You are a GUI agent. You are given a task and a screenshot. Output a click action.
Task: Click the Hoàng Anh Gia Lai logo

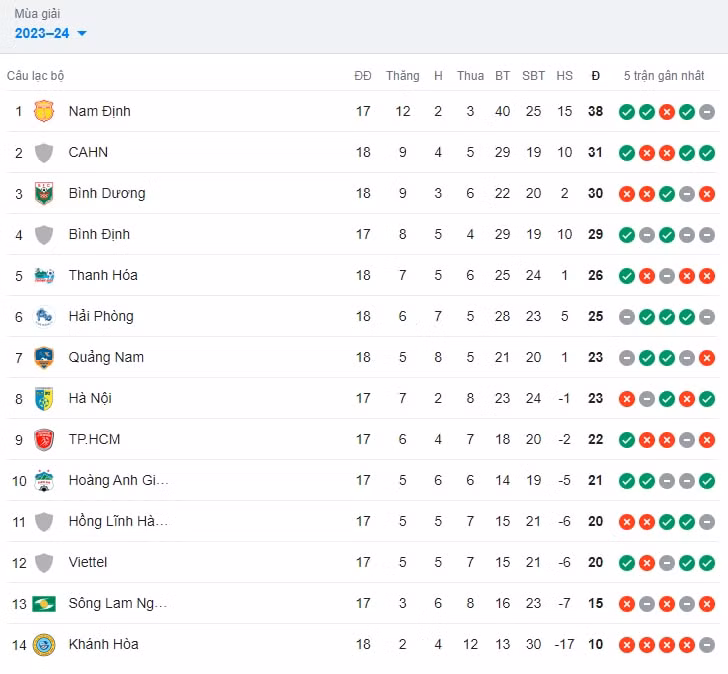44,480
